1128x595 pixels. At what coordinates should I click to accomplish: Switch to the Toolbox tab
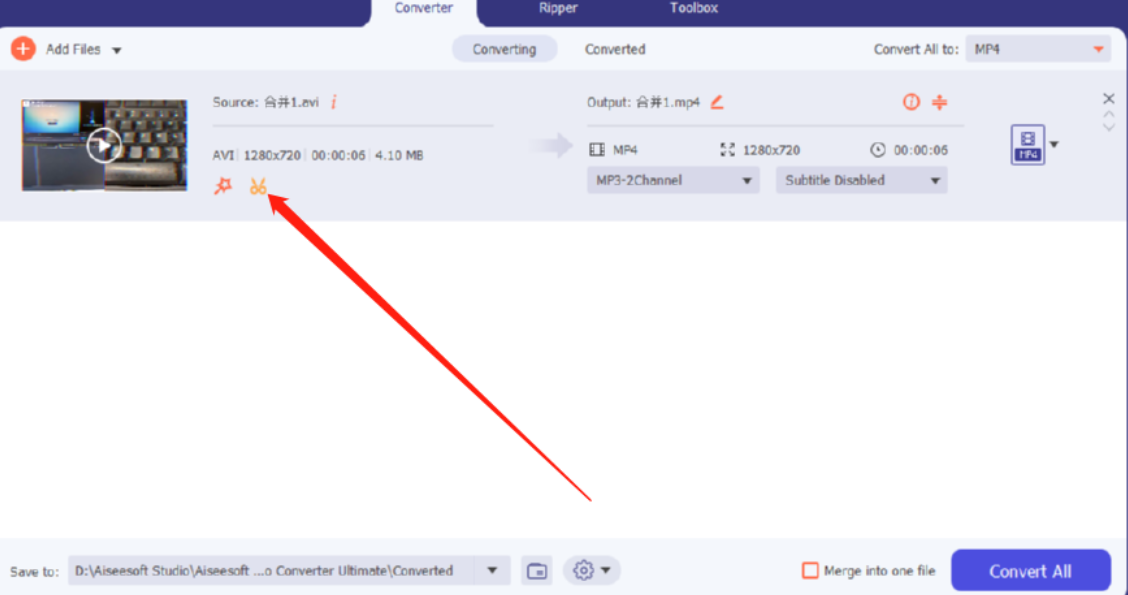click(x=693, y=8)
